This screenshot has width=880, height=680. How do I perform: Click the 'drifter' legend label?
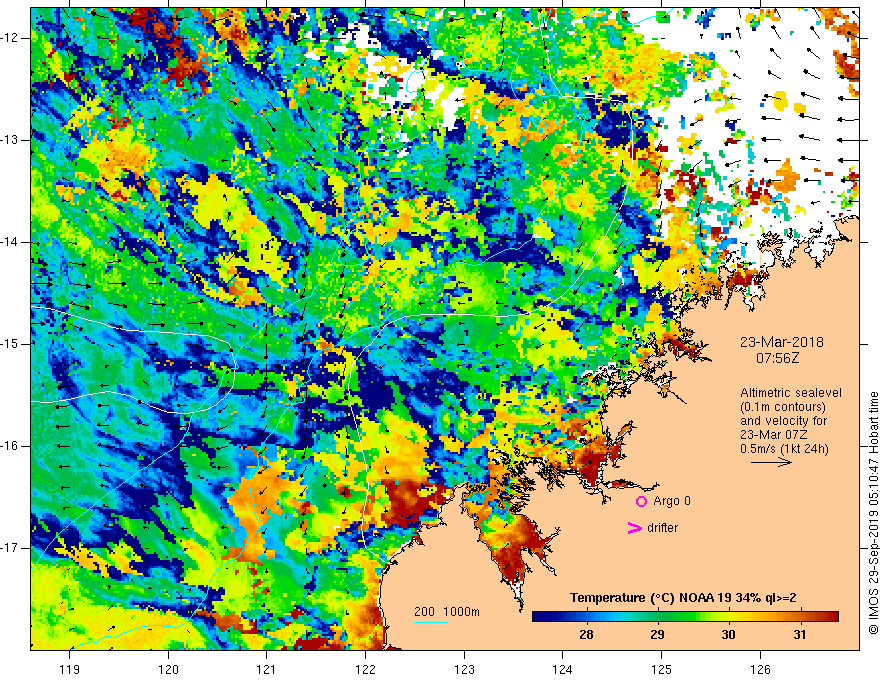pos(662,528)
